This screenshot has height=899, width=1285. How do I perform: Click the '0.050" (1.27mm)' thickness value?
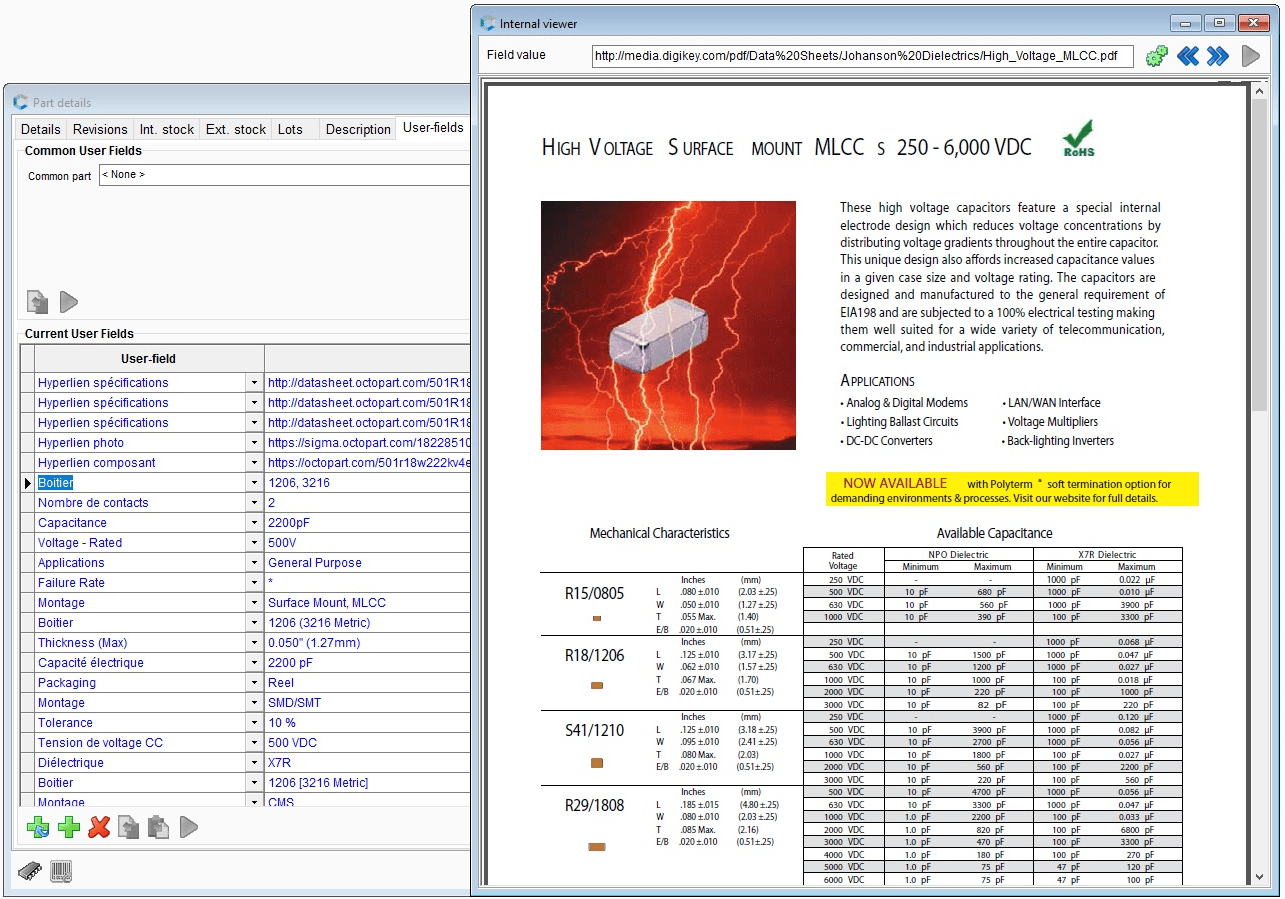coord(368,643)
